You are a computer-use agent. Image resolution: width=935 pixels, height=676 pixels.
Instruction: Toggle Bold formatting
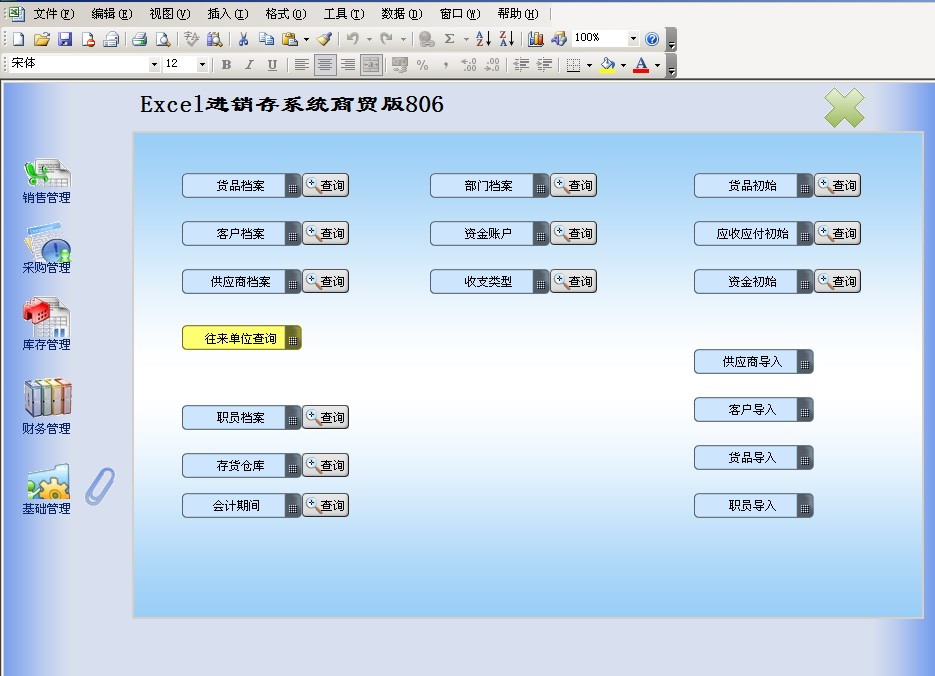pyautogui.click(x=226, y=65)
